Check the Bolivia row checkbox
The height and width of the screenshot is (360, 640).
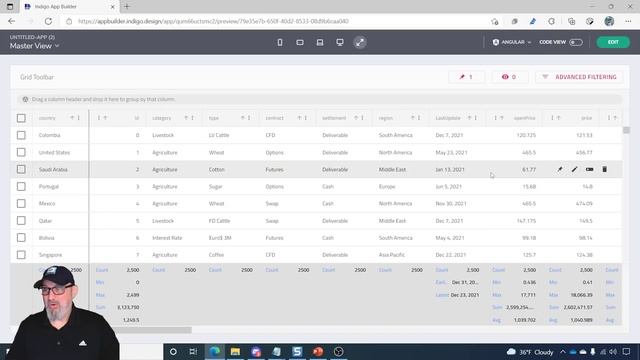point(21,238)
